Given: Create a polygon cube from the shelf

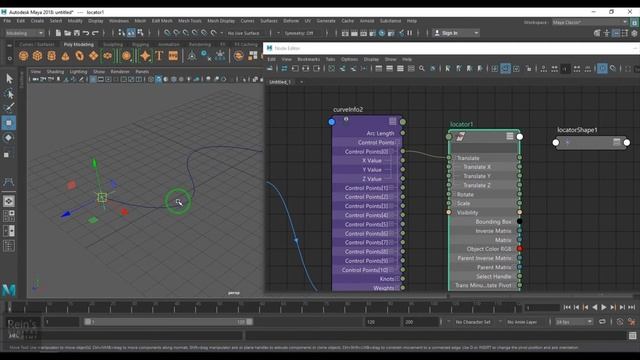Looking at the screenshot, I should (x=38, y=56).
